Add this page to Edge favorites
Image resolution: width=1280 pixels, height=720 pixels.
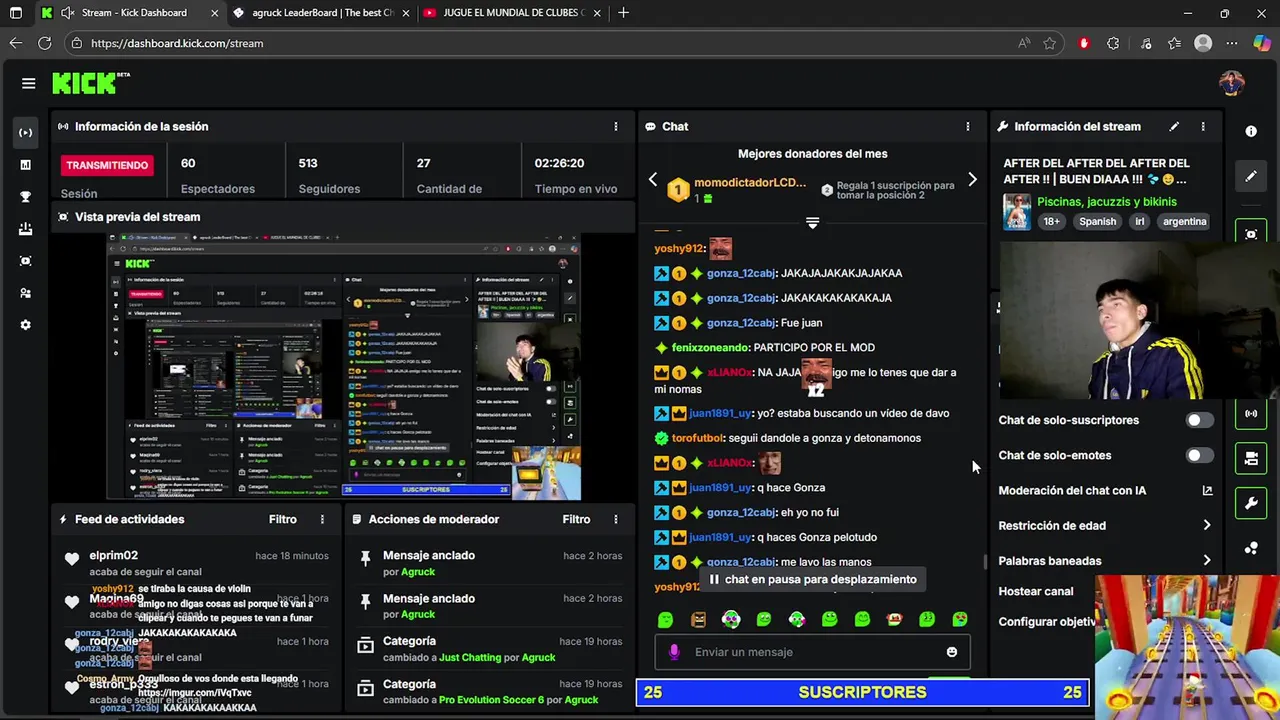pyautogui.click(x=1049, y=43)
